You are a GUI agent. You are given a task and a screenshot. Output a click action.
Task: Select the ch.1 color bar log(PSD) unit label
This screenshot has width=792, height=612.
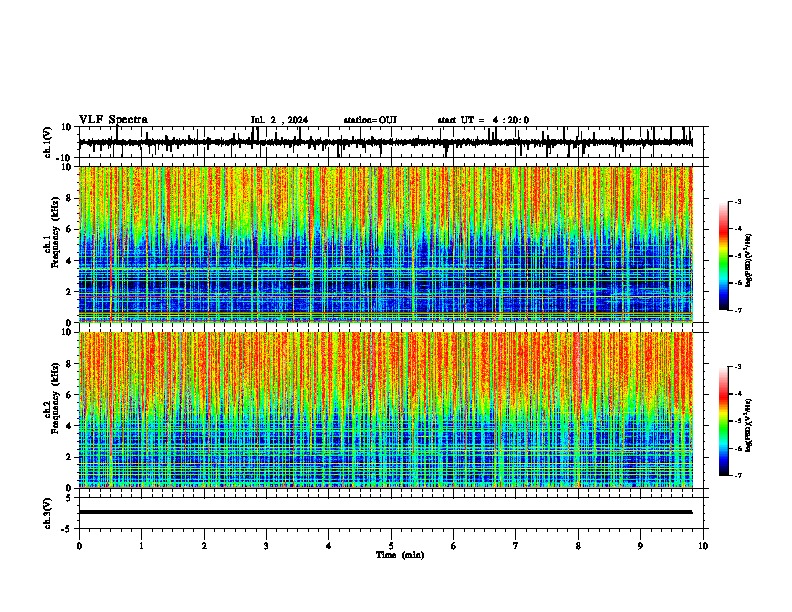coord(749,260)
